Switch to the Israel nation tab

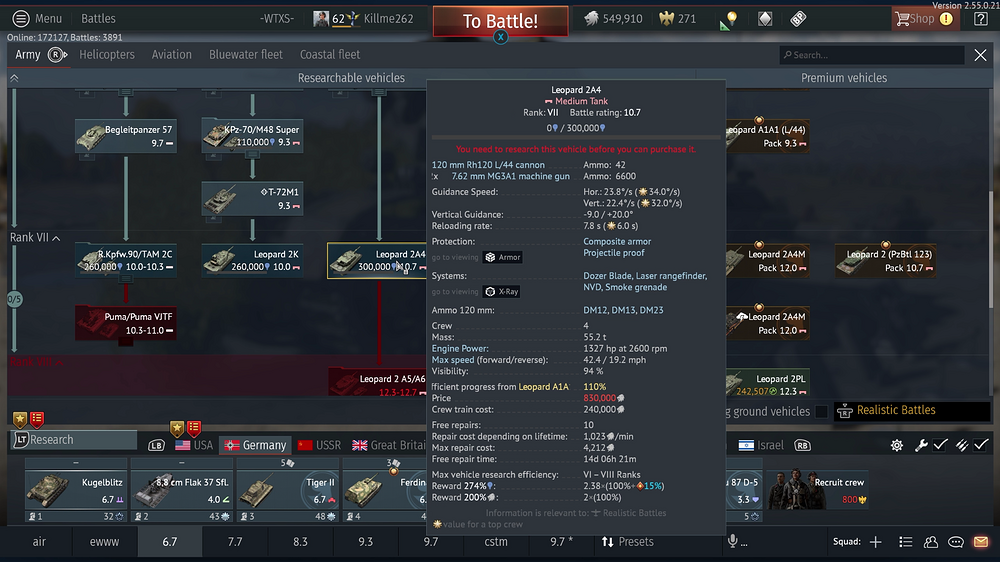point(761,445)
